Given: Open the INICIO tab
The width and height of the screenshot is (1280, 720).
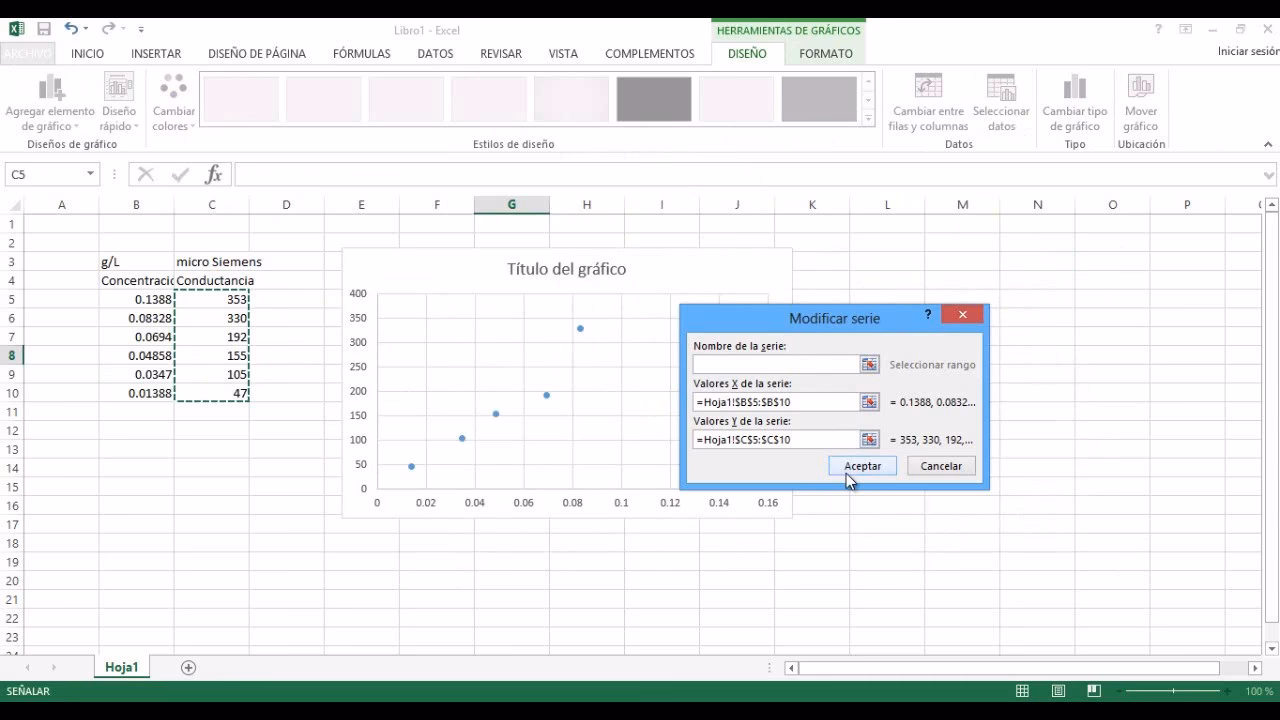Looking at the screenshot, I should pos(87,54).
